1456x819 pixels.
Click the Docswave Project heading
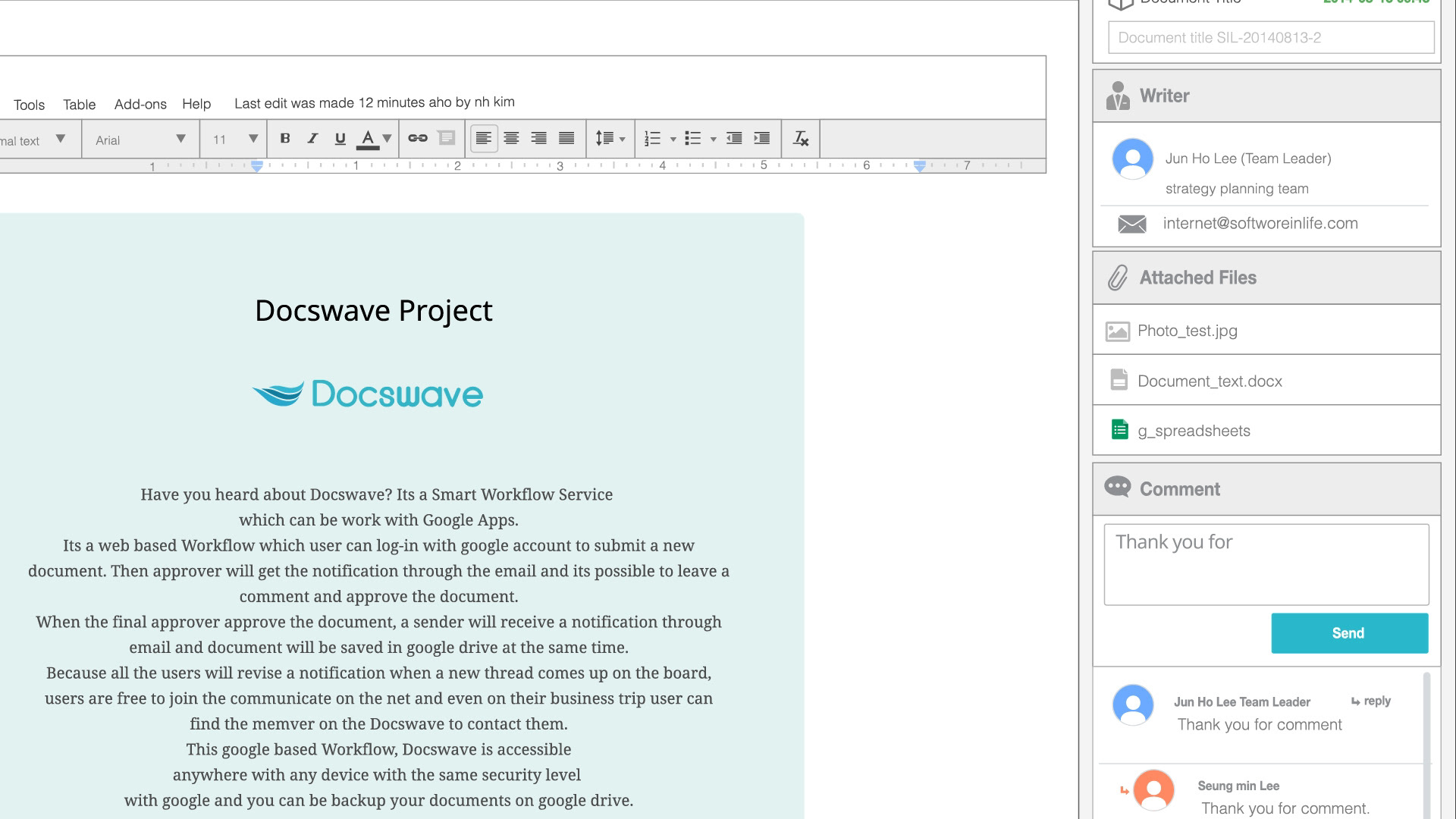point(374,311)
